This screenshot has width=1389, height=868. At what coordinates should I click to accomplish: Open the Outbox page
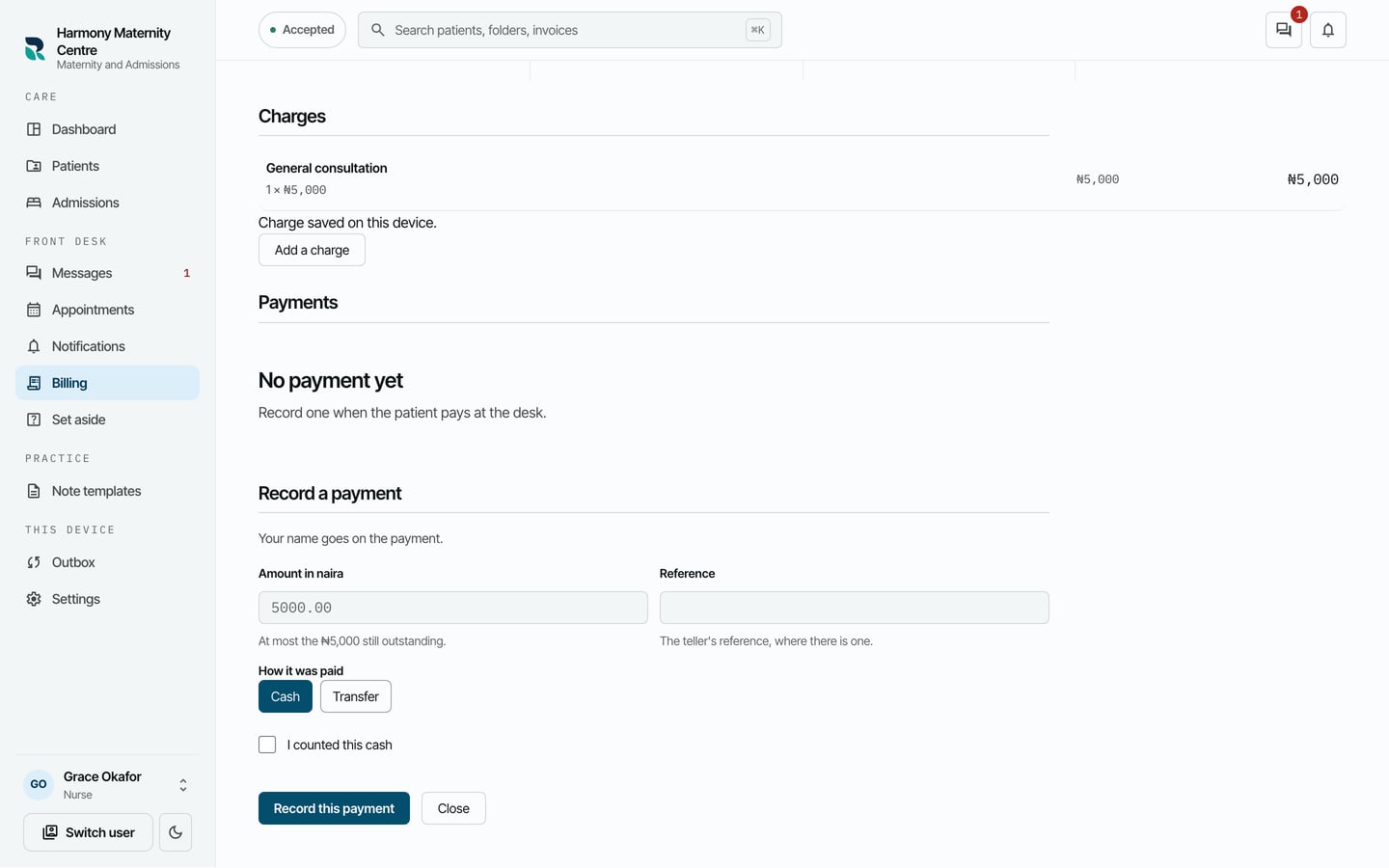107,562
